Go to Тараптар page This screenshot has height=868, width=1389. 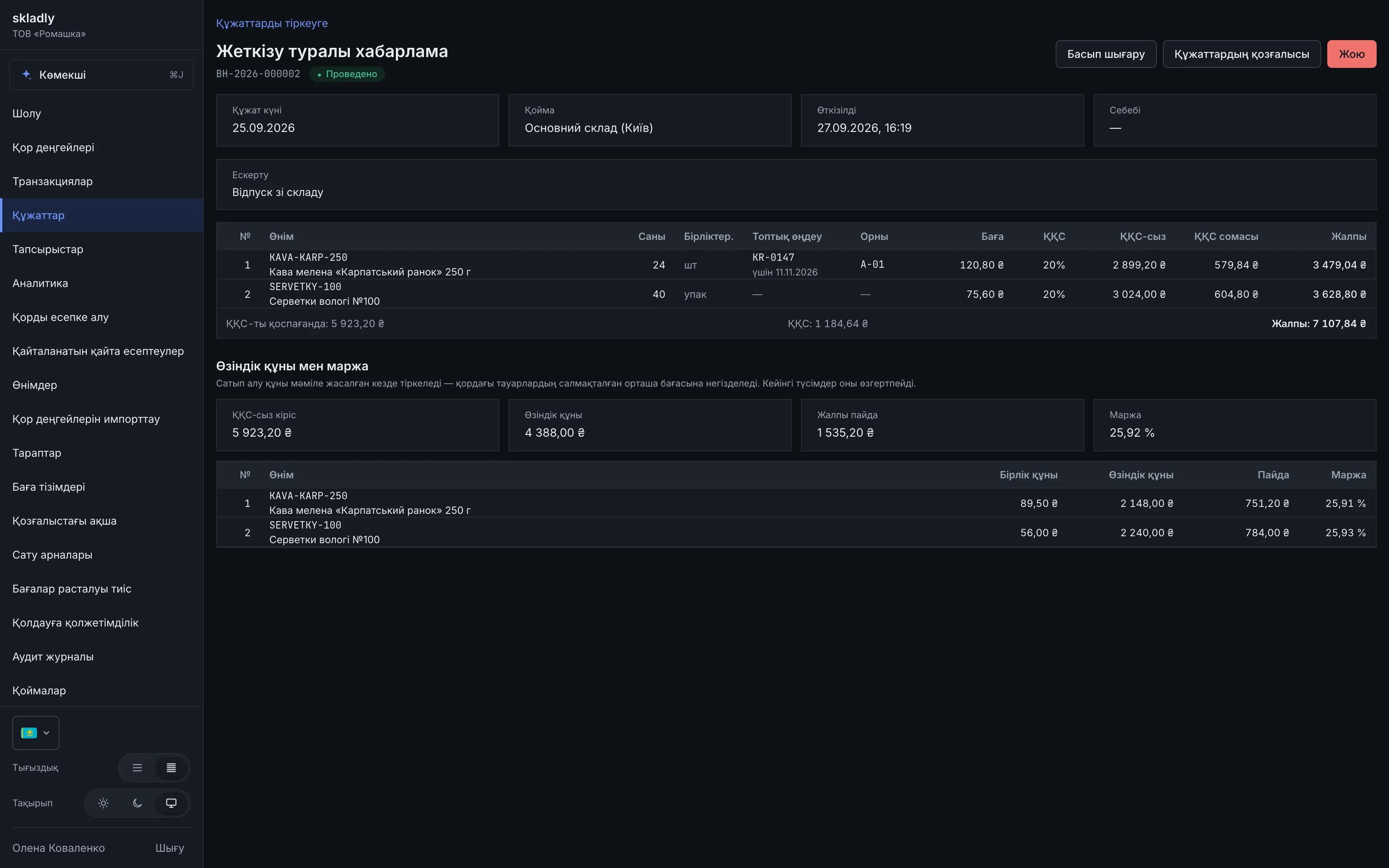click(x=101, y=453)
